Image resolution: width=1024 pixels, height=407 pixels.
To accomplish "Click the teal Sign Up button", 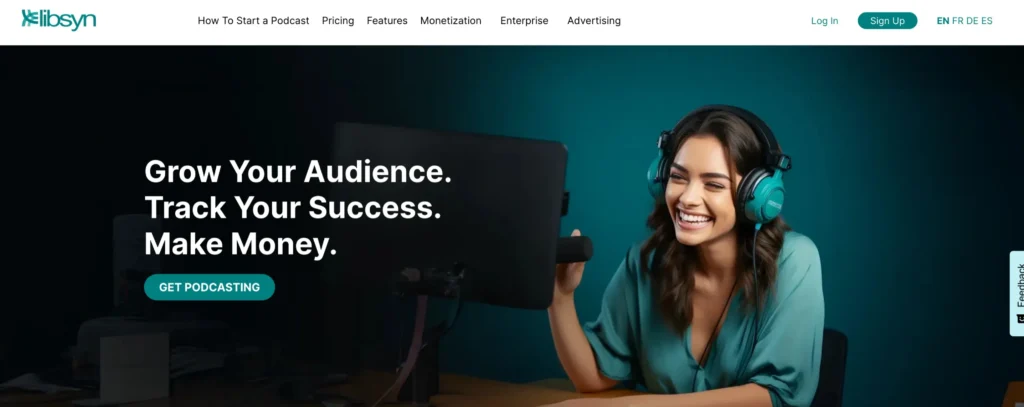I will pyautogui.click(x=887, y=21).
